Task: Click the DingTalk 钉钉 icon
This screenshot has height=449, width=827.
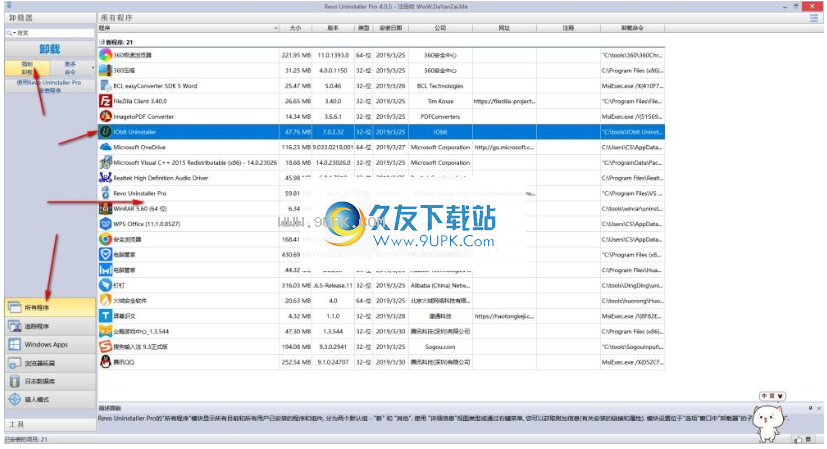Action: (x=105, y=285)
